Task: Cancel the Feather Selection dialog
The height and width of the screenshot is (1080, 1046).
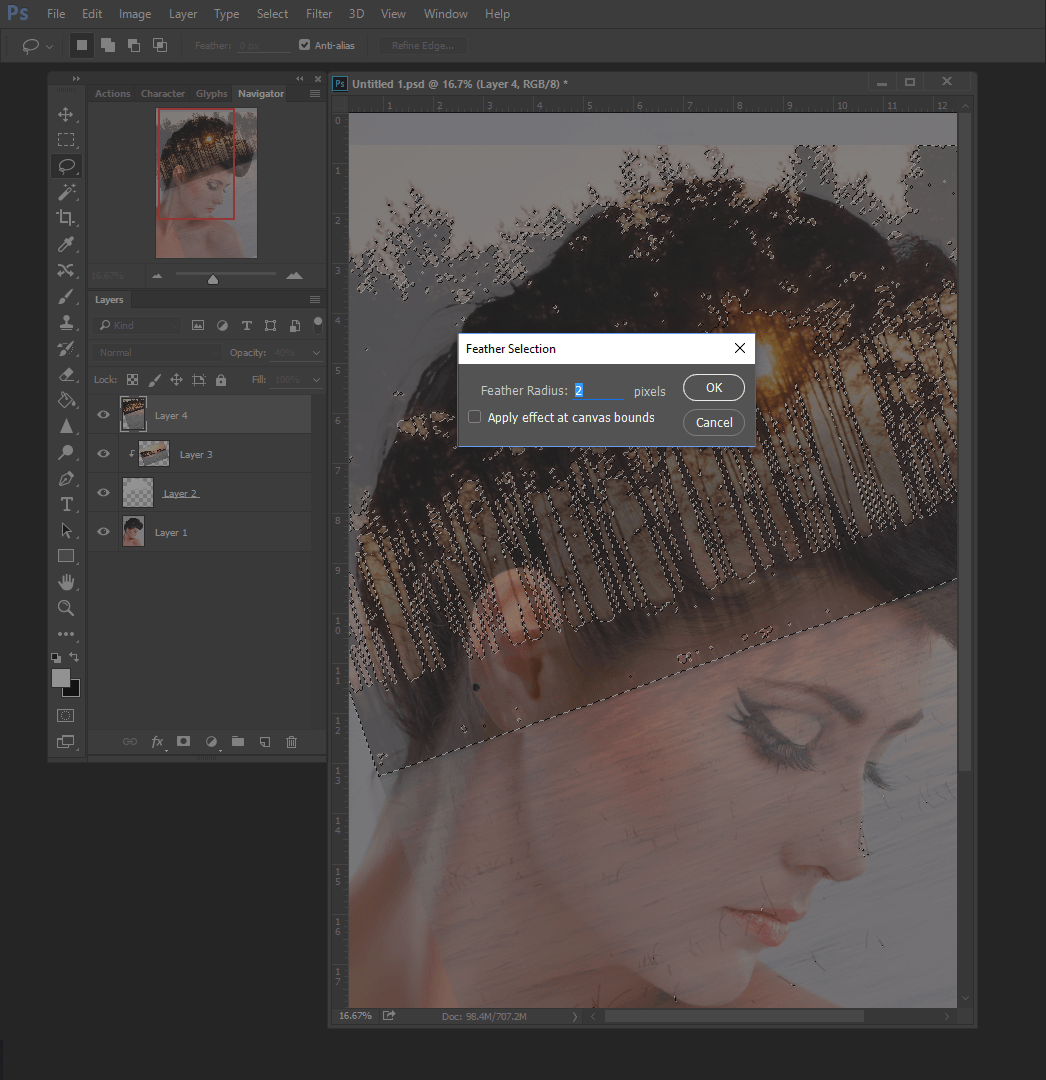Action: 713,422
